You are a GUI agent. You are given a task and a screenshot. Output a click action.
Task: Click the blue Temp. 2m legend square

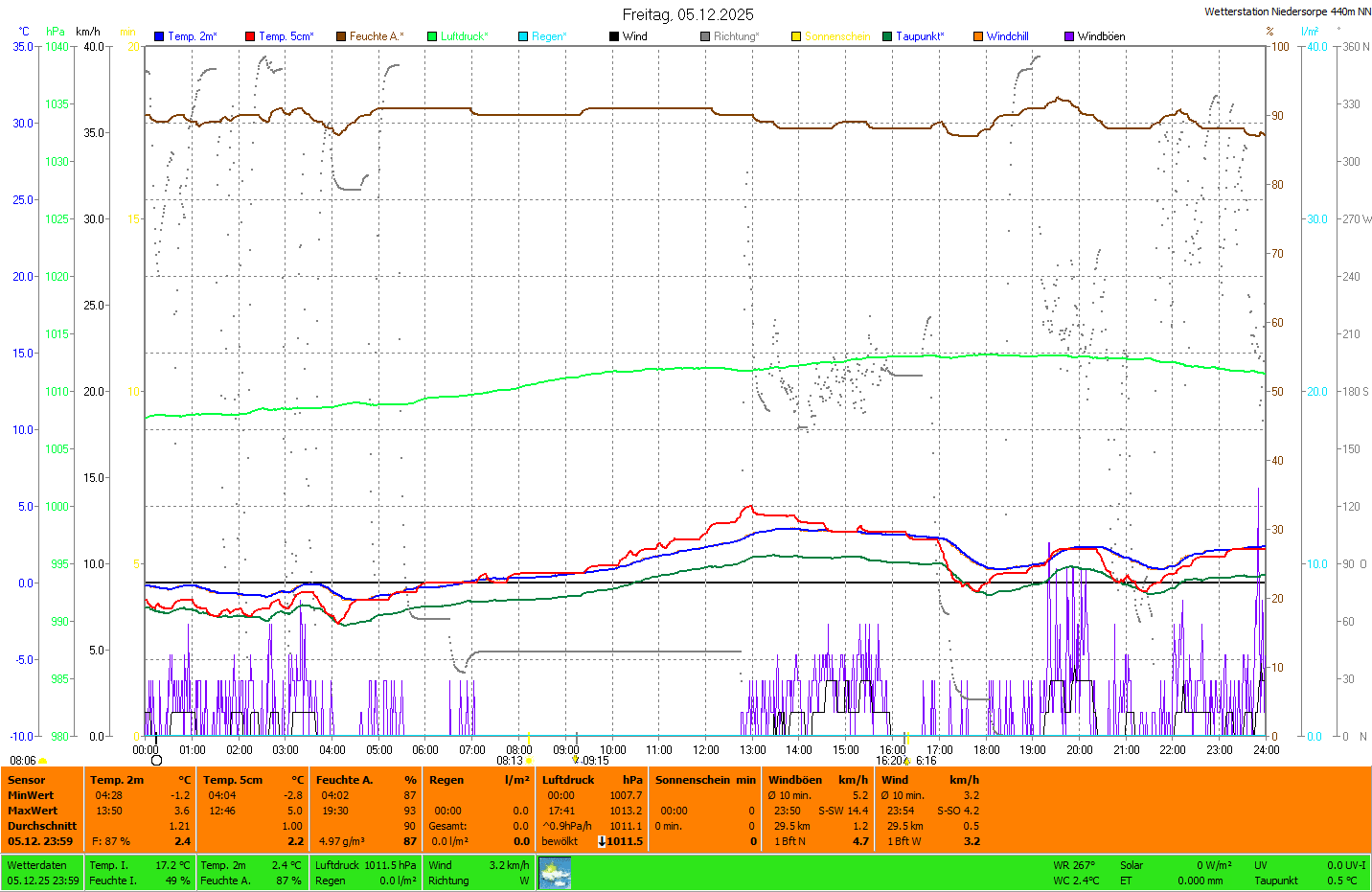point(159,36)
